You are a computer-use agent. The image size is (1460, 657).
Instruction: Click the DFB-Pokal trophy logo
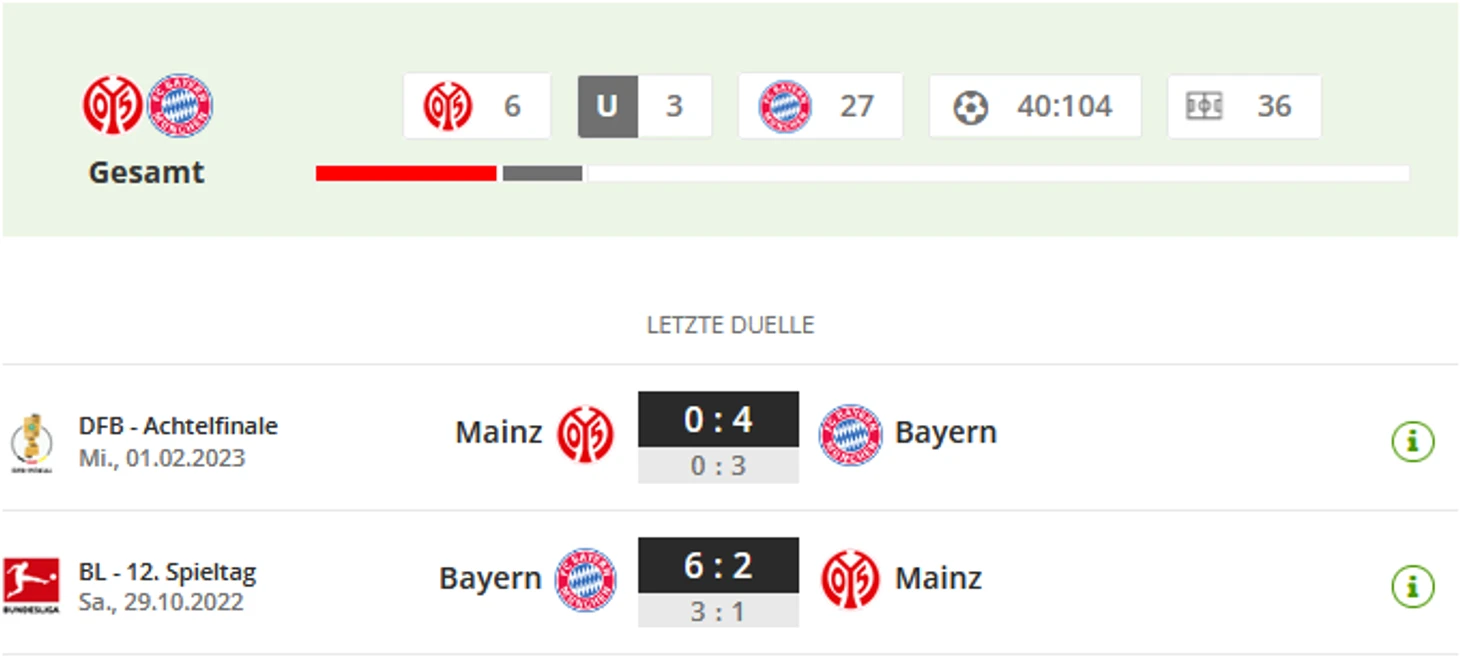[31, 441]
